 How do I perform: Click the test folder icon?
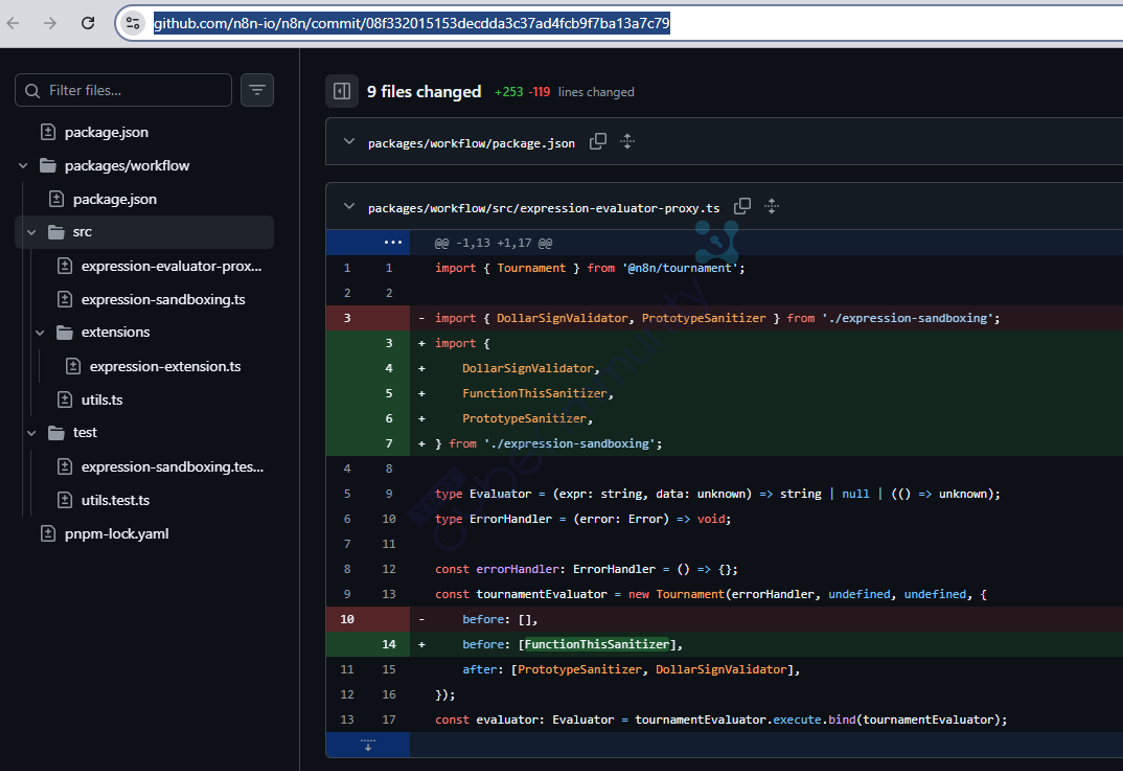[56, 432]
